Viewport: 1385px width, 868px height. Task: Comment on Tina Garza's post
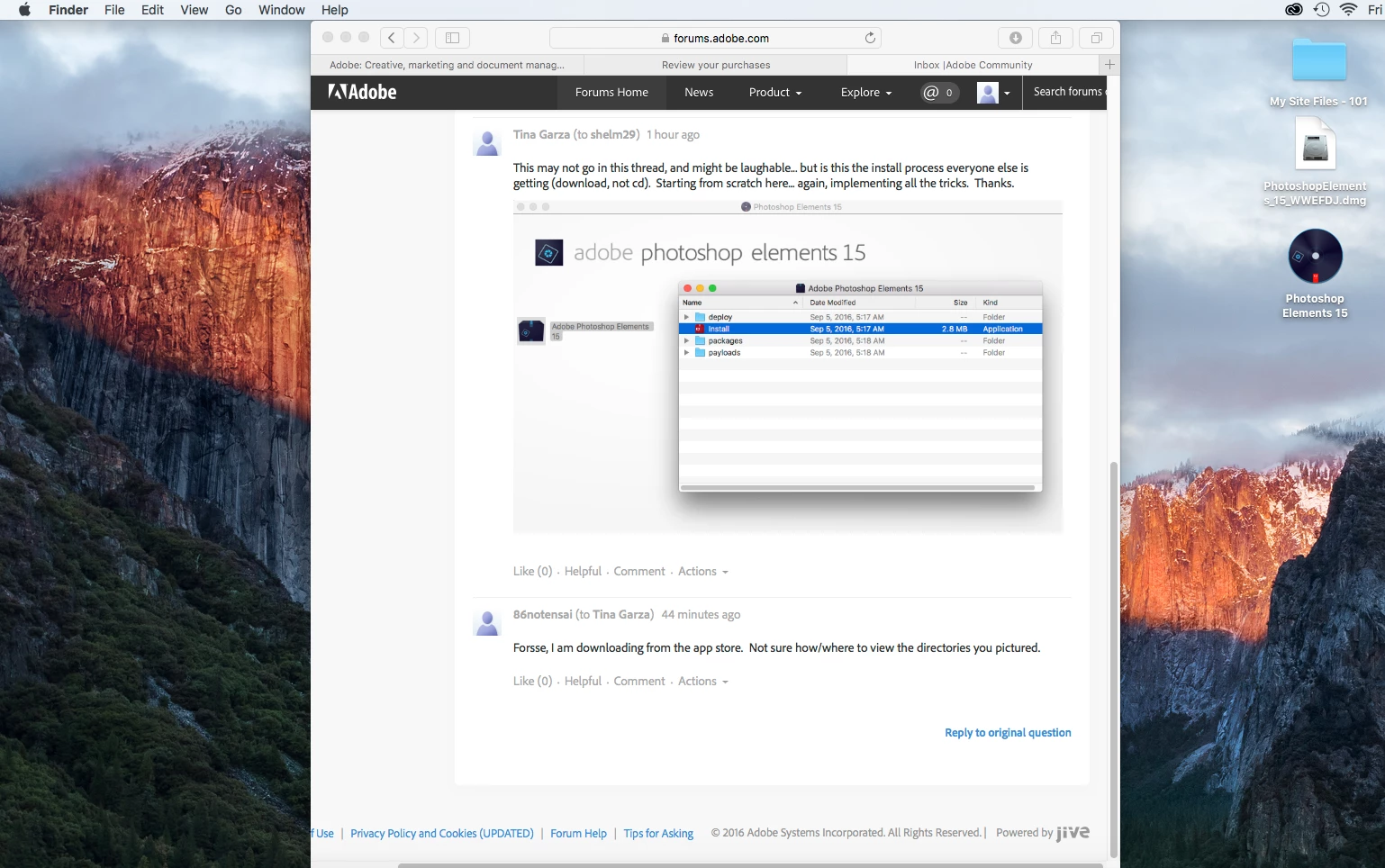(639, 571)
